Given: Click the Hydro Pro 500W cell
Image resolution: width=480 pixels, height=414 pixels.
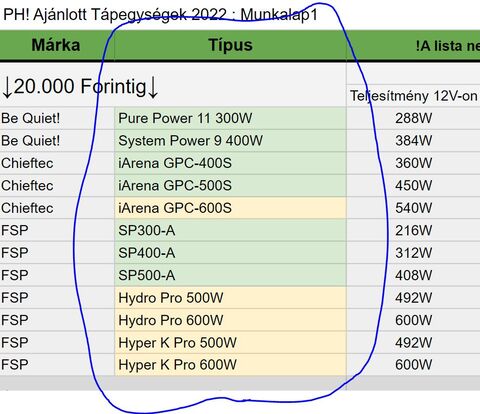Looking at the screenshot, I should click(230, 298).
